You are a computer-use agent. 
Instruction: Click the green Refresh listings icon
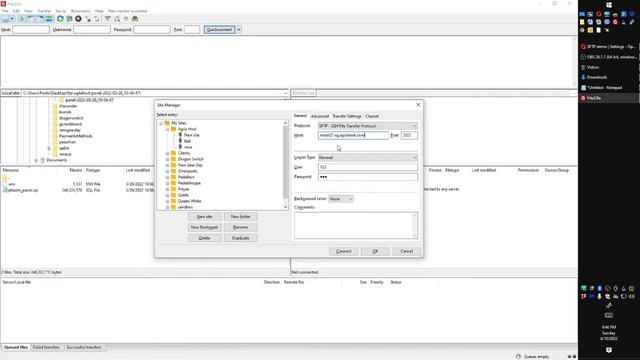[x=60, y=19]
